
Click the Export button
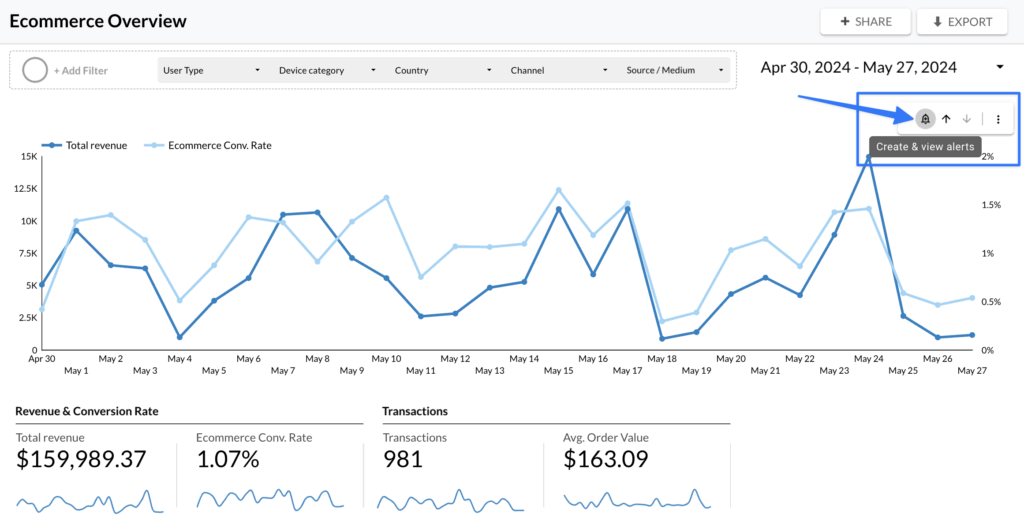point(961,22)
